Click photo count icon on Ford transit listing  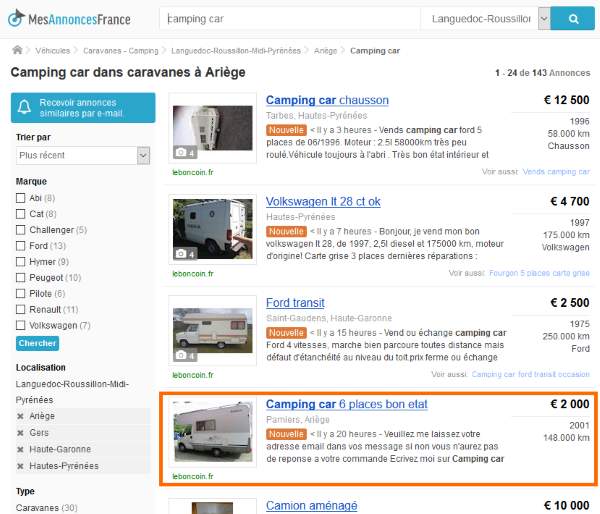pyautogui.click(x=185, y=356)
